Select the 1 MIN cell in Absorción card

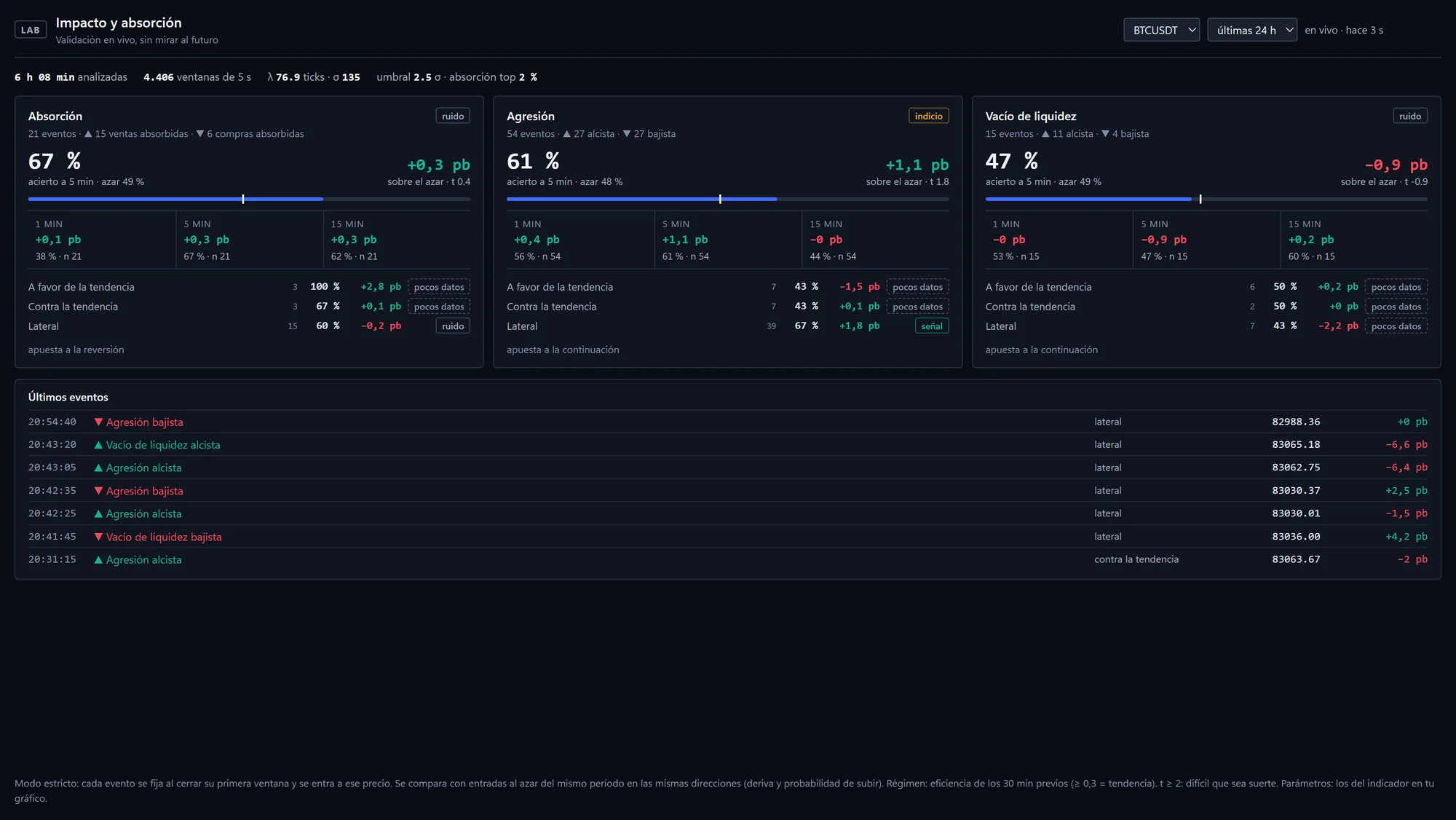click(x=102, y=240)
